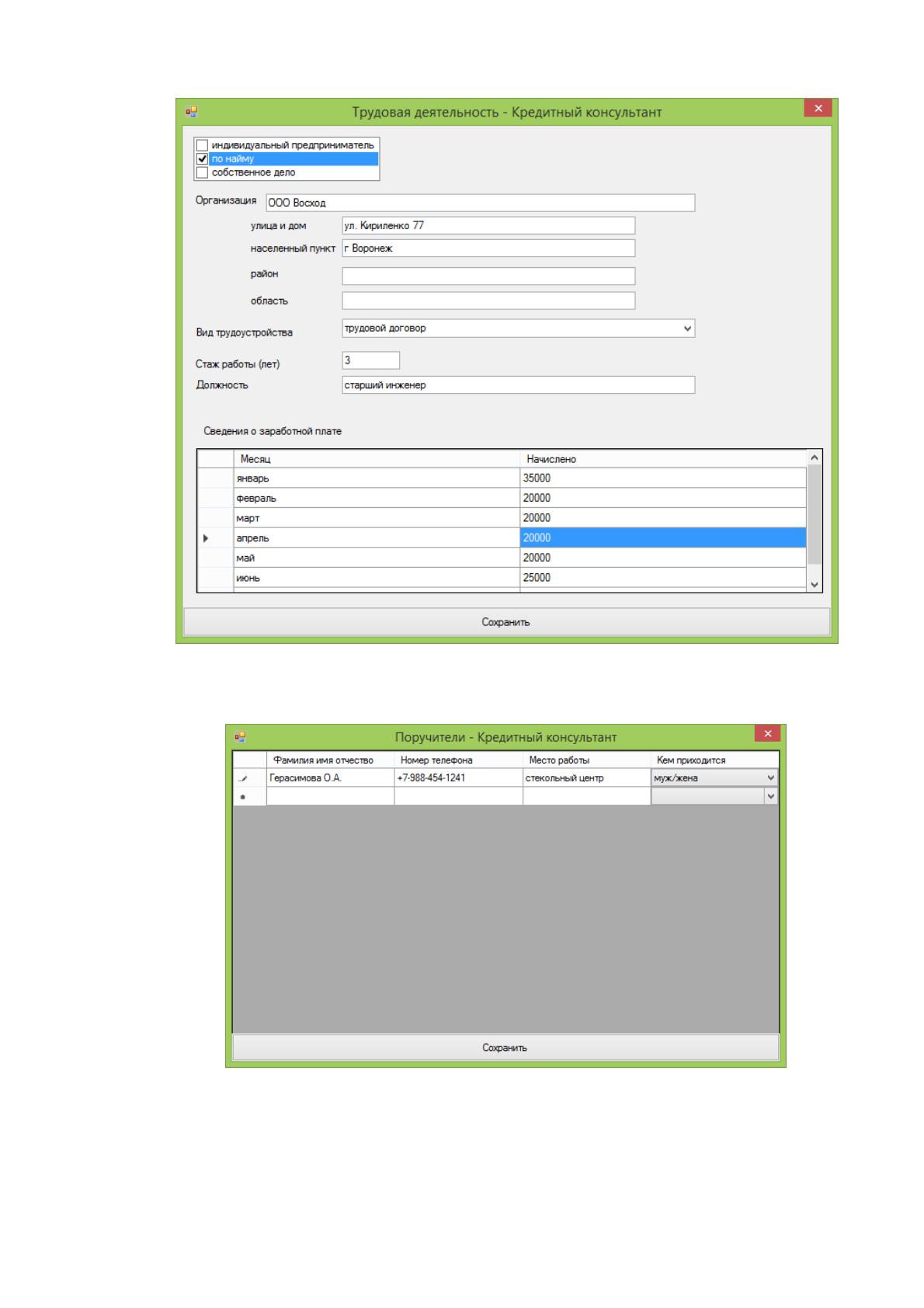Click the Трудовая деятельность window app icon
924x1308 pixels.
click(191, 111)
